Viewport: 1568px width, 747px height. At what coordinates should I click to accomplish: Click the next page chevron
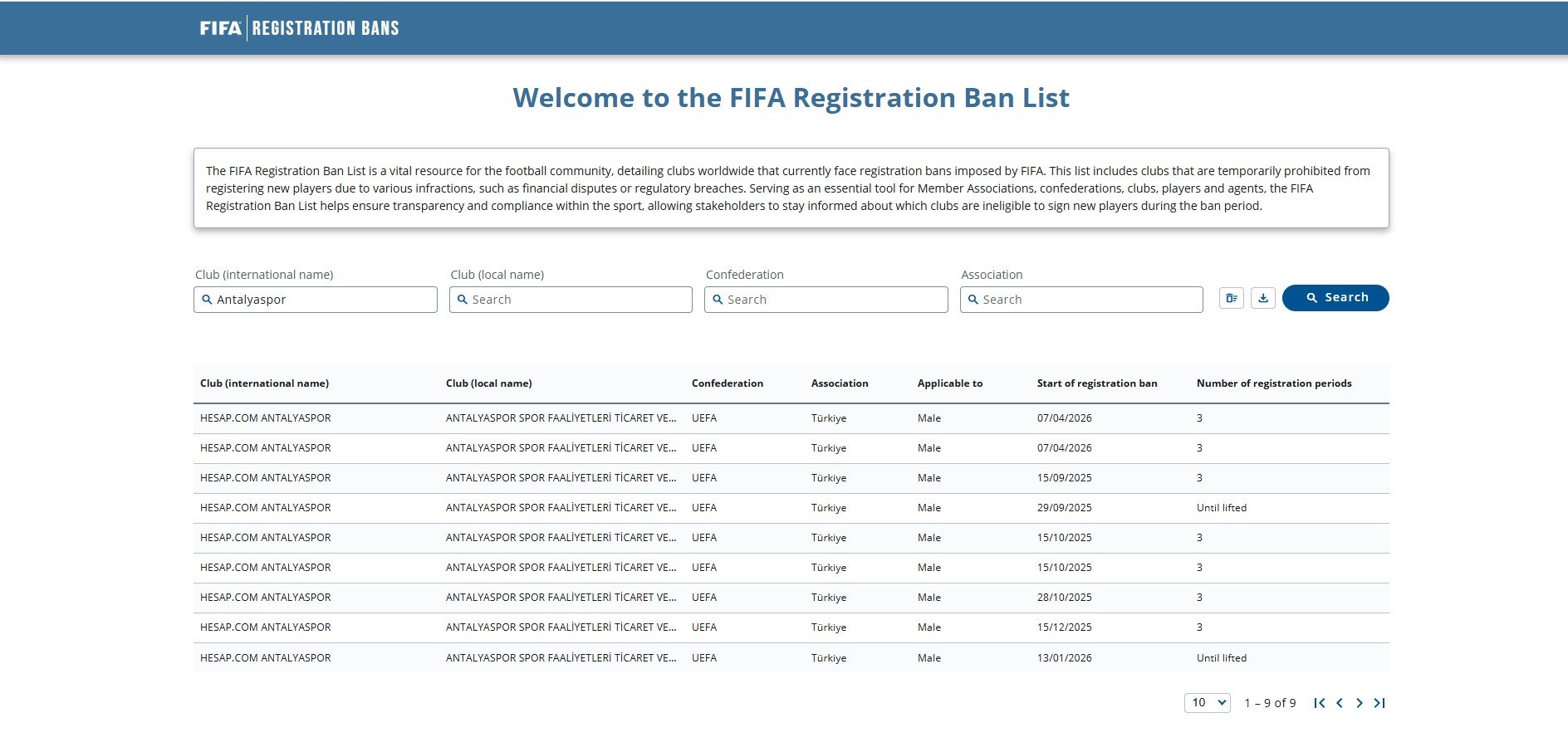coord(1360,702)
